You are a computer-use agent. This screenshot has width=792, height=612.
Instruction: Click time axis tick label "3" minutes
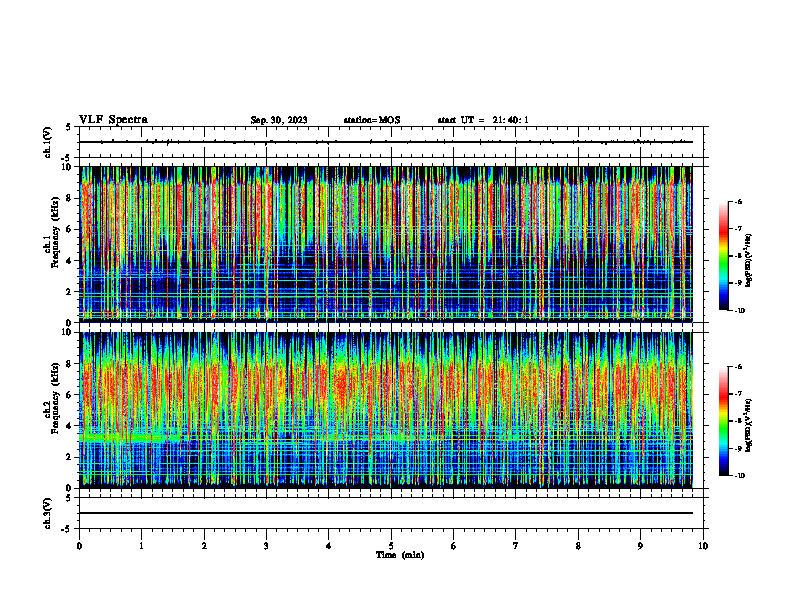click(266, 546)
